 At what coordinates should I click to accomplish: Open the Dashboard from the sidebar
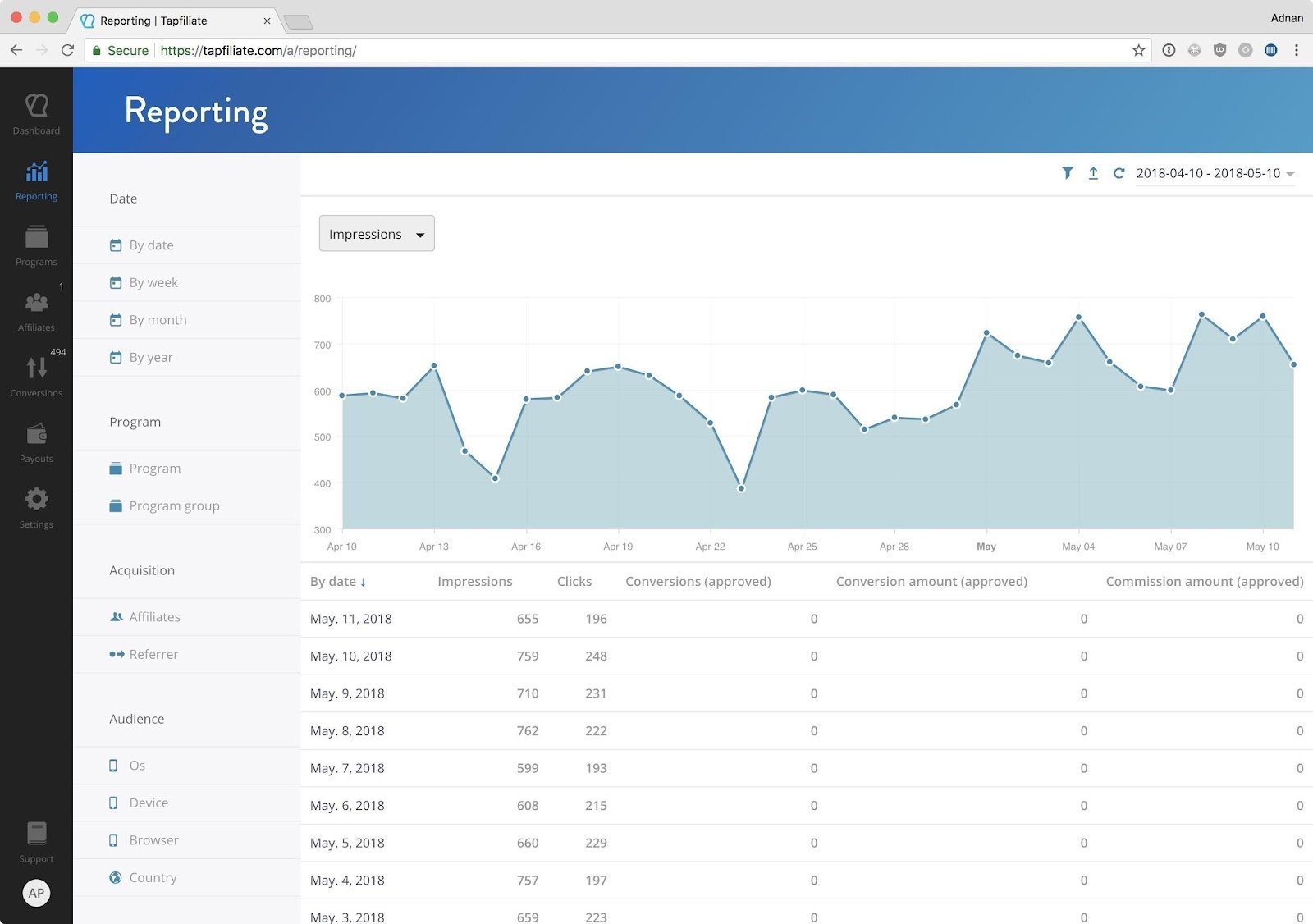point(36,114)
